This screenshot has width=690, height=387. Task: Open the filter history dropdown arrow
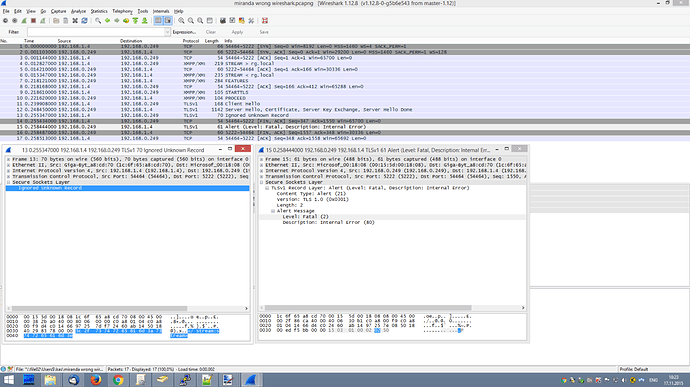click(x=167, y=32)
